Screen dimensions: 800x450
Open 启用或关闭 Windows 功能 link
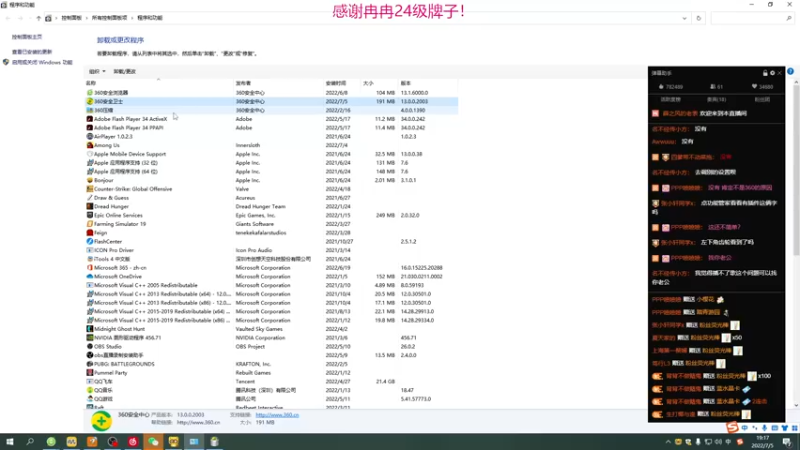click(x=42, y=62)
